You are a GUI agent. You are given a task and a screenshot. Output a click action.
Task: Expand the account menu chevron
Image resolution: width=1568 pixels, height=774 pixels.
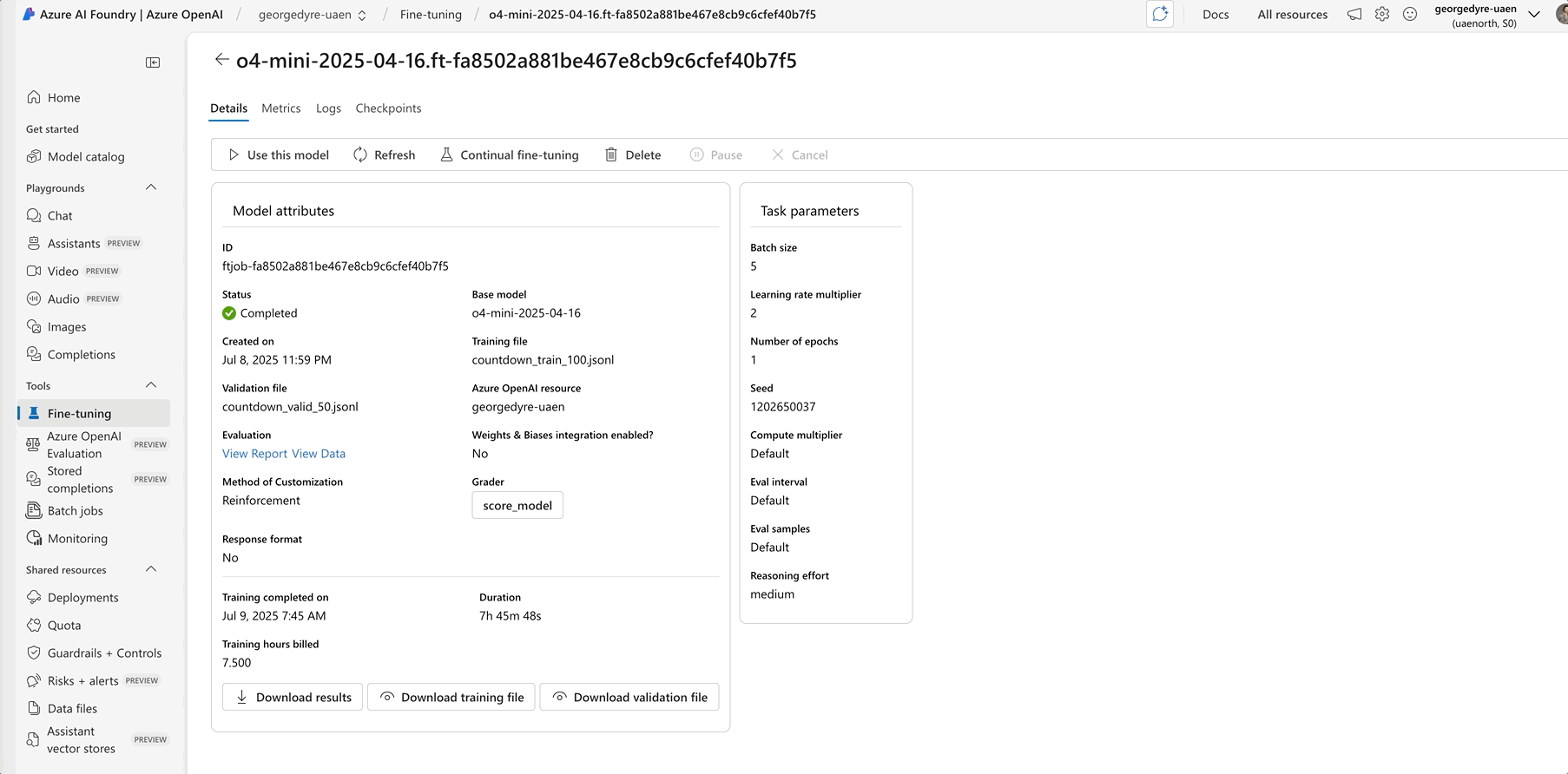point(1534,14)
